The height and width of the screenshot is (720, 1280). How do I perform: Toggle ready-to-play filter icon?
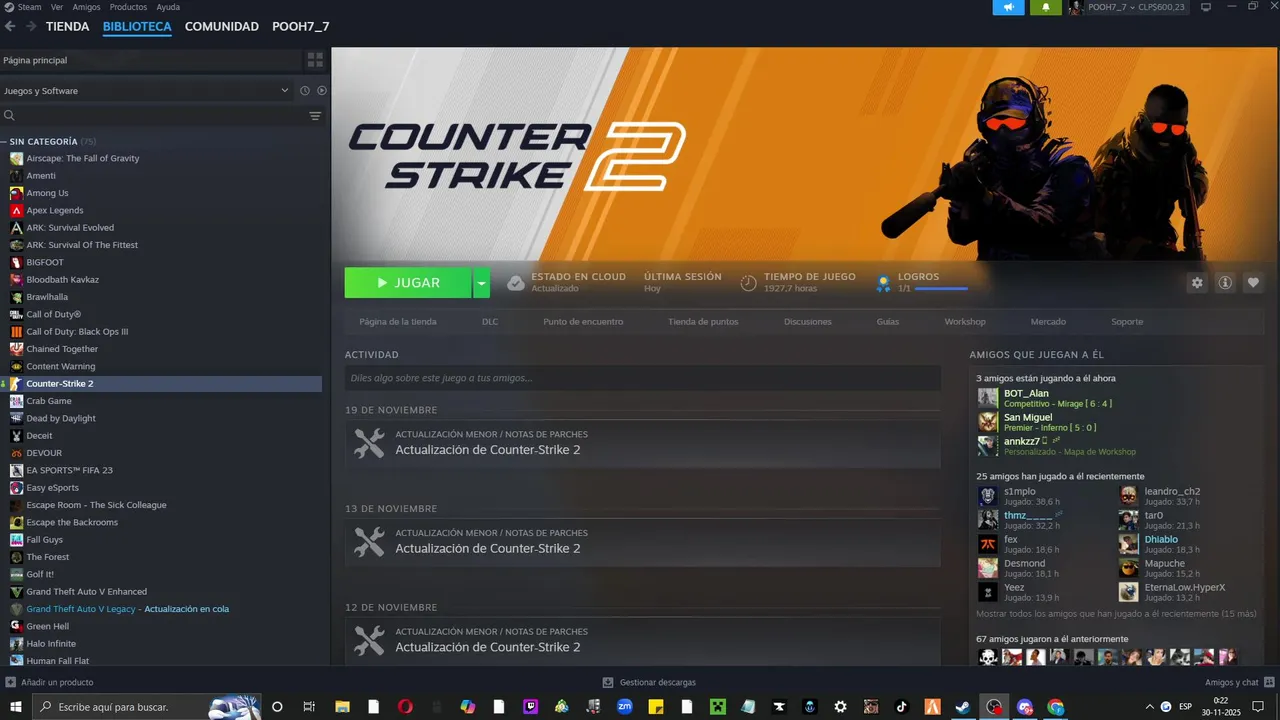tap(322, 91)
